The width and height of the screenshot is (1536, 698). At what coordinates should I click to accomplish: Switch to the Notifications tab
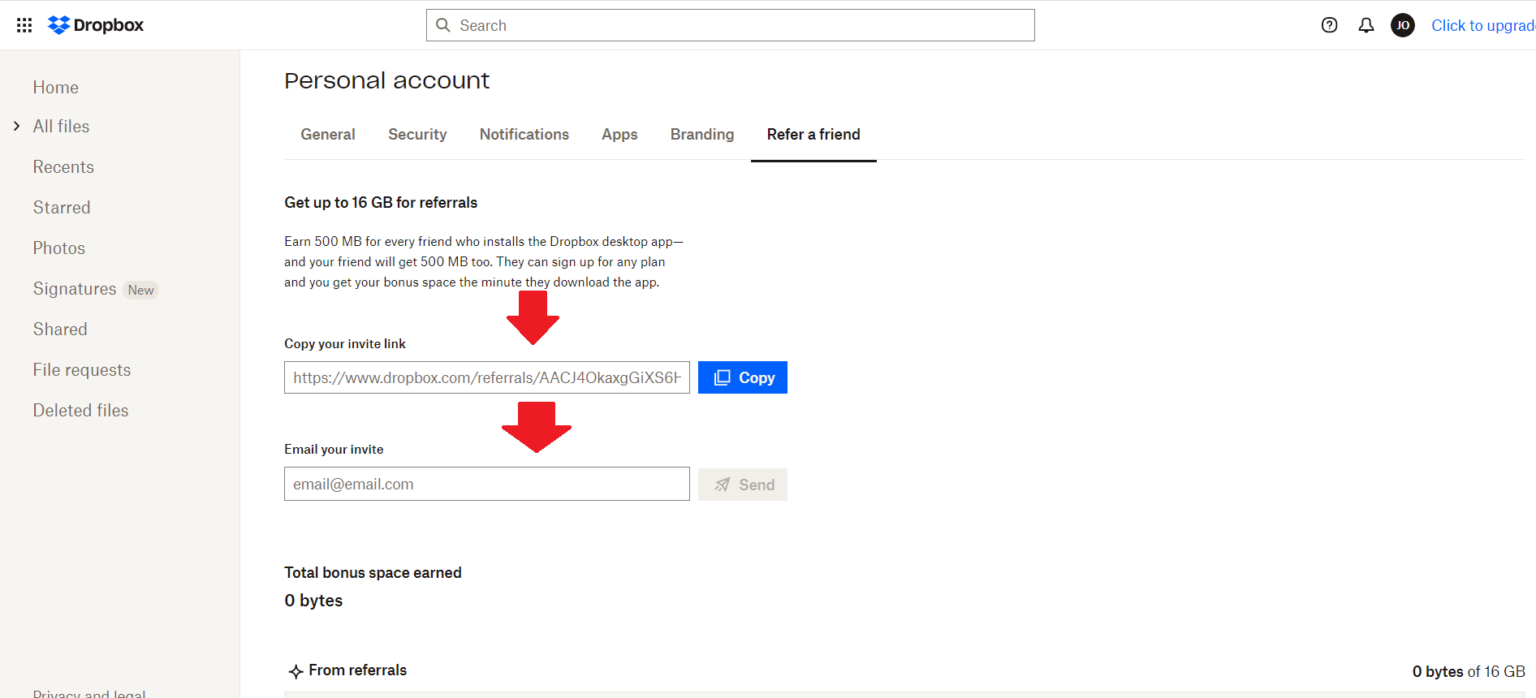(524, 134)
